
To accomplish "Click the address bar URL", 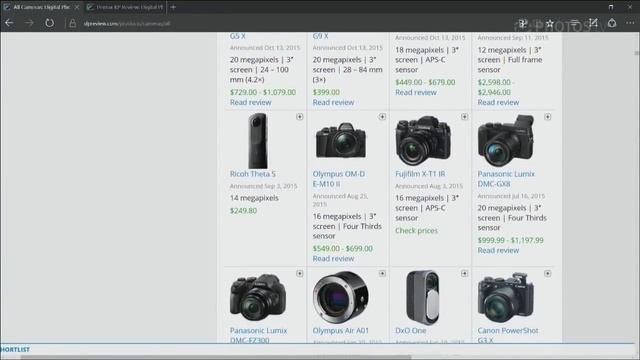I will coord(127,24).
